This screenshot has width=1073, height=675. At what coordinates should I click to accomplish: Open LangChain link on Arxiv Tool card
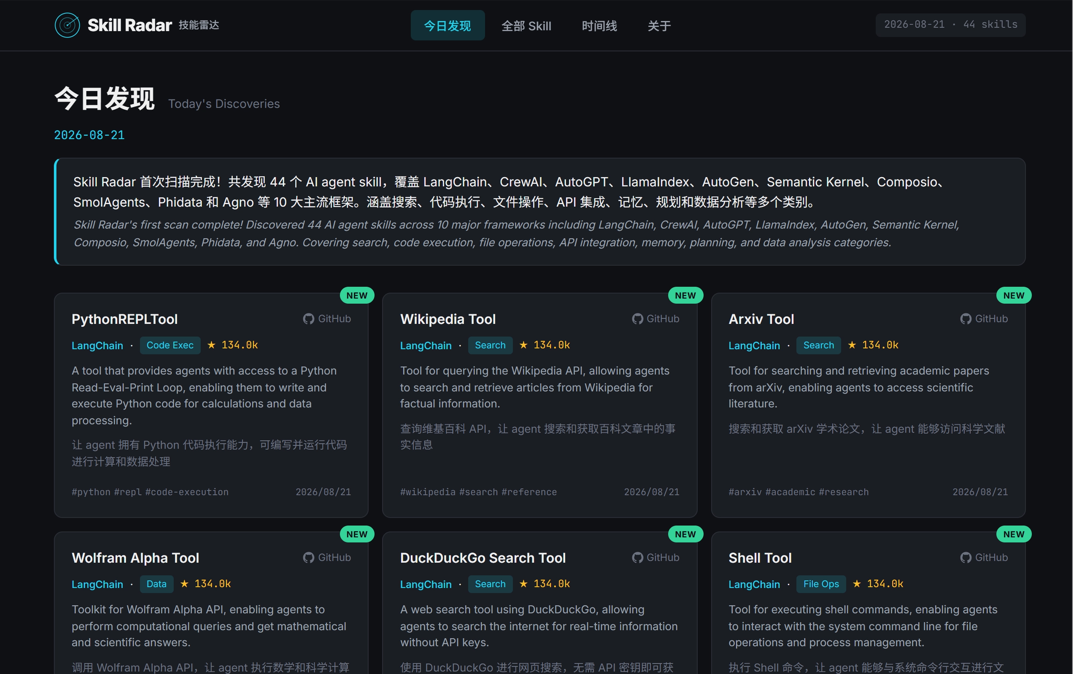[x=754, y=346]
